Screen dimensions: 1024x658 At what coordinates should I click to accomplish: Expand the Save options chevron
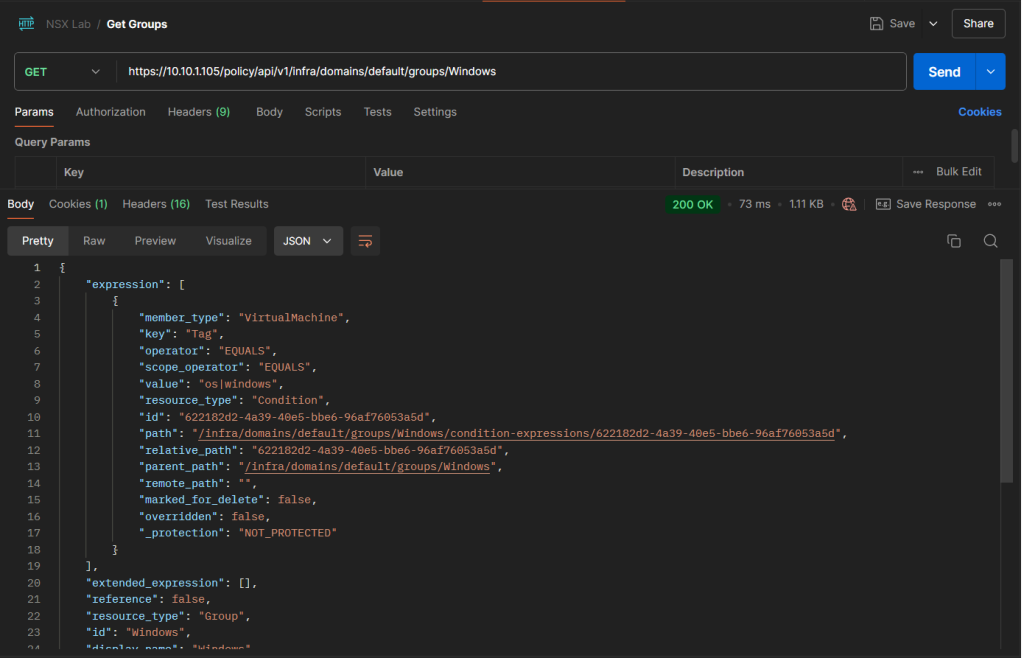(933, 23)
